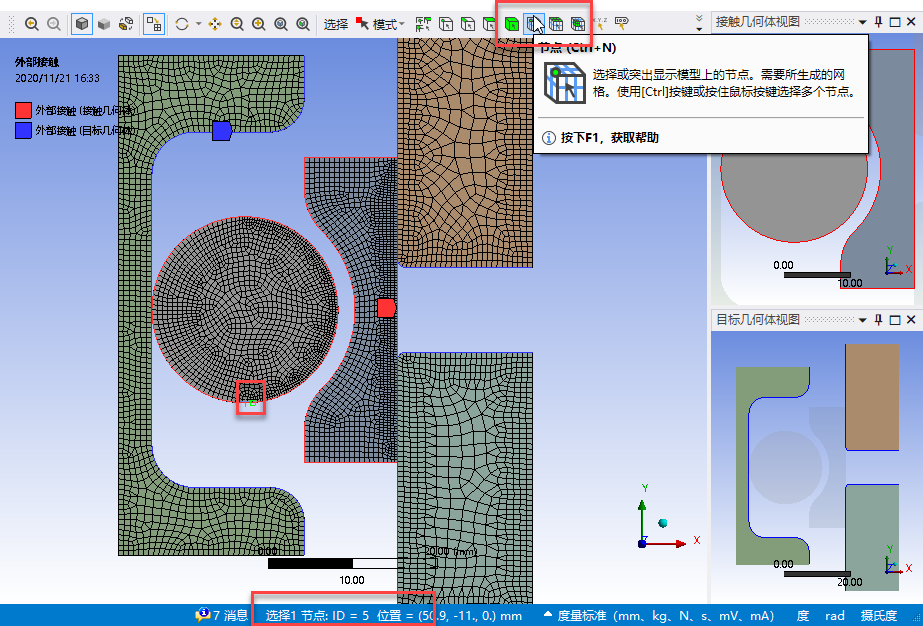Click the blue target tag on the mesh

tap(221, 131)
